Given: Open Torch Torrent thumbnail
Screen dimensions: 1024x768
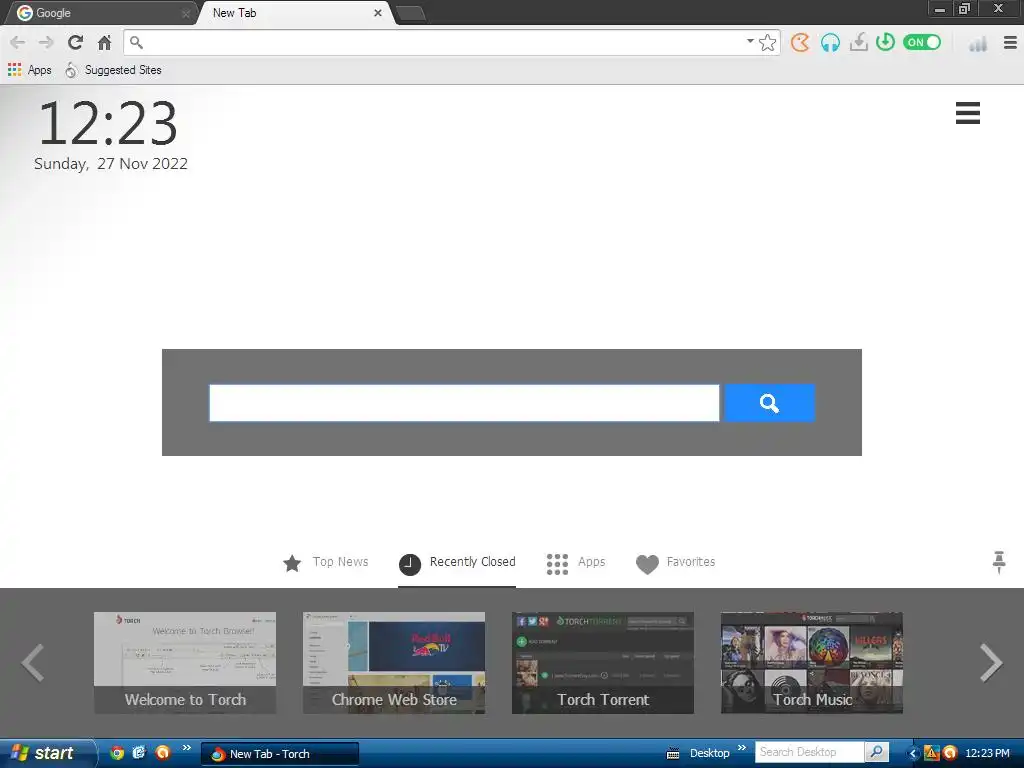Looking at the screenshot, I should (603, 662).
